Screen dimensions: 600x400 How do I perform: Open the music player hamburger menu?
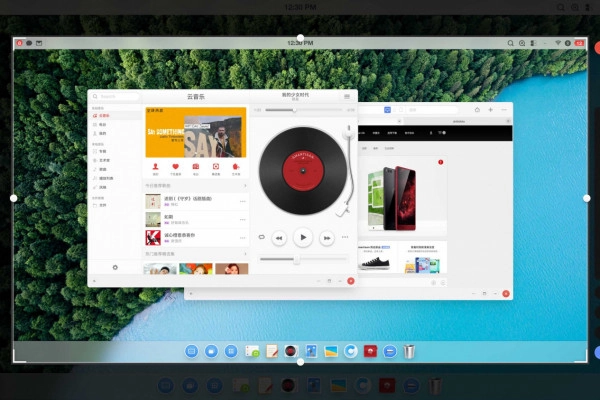(347, 96)
